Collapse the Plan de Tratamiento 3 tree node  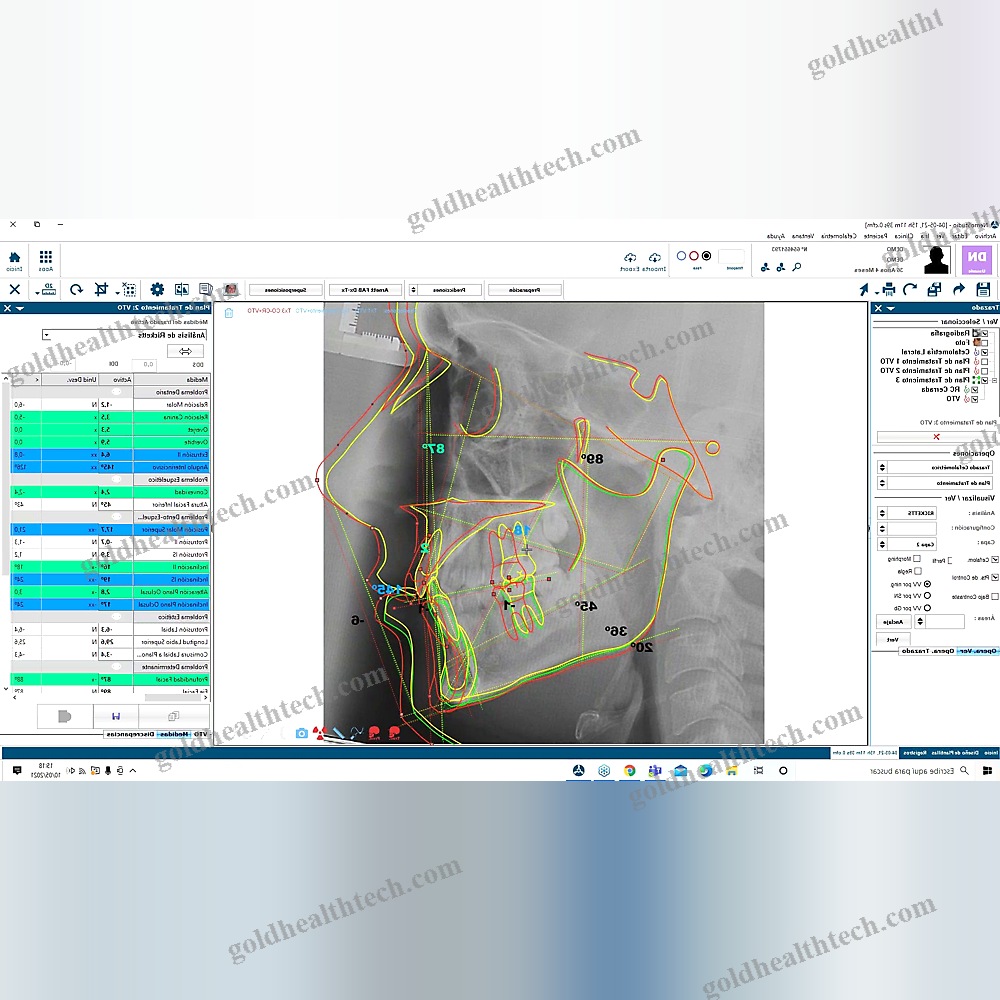click(994, 381)
